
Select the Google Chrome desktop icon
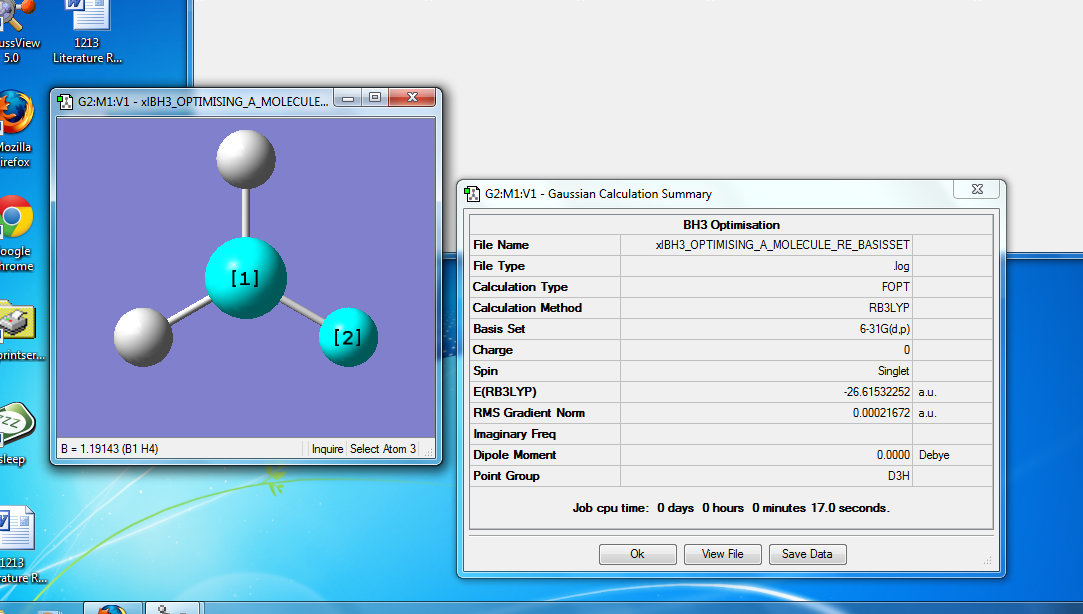coord(17,233)
